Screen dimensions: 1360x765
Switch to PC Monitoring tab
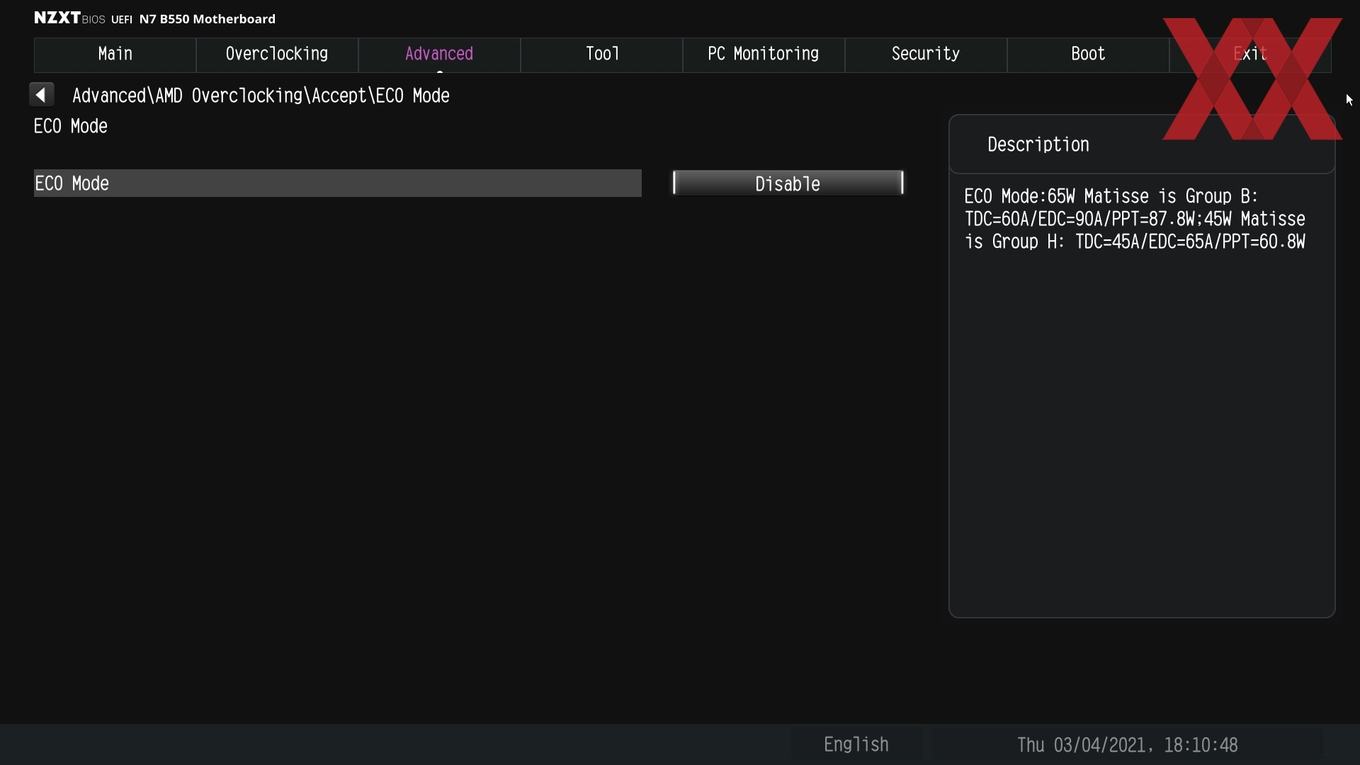point(763,54)
